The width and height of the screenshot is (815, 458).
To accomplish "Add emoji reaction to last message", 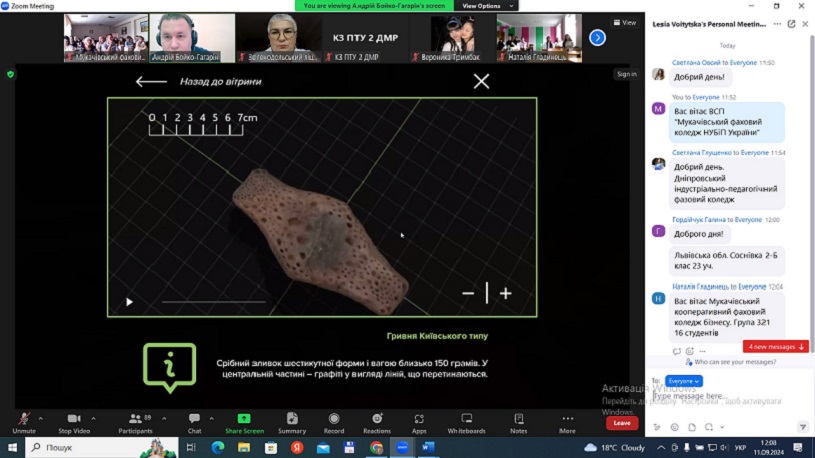I will pos(690,351).
